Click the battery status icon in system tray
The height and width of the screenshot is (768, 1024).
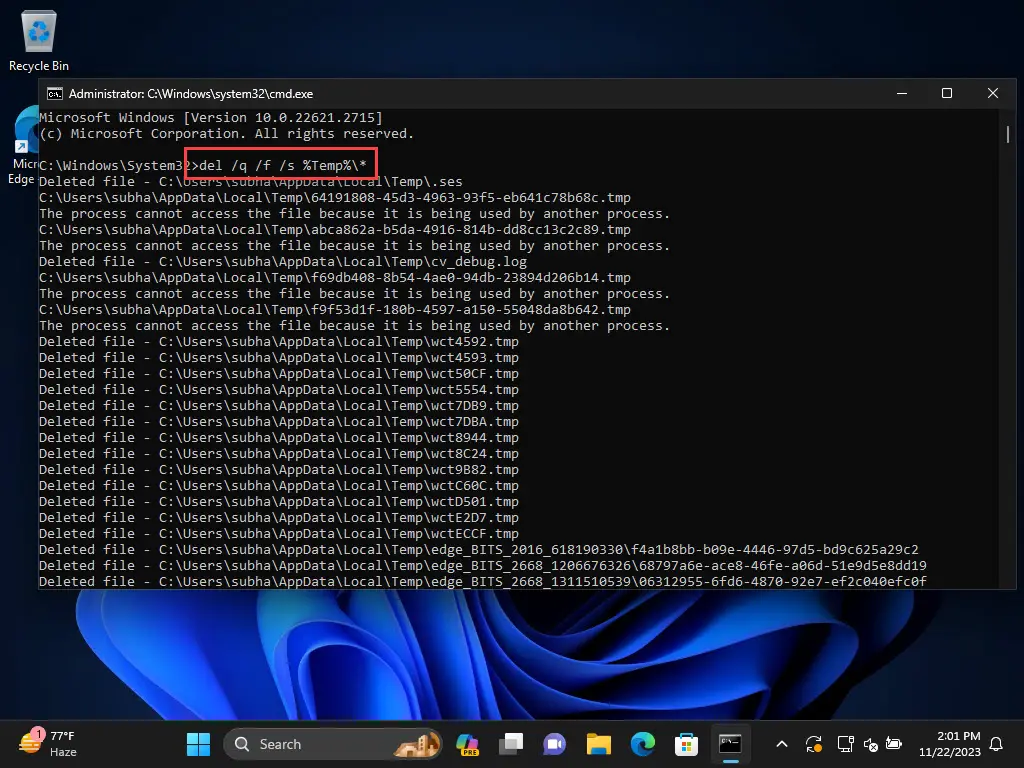click(x=894, y=744)
